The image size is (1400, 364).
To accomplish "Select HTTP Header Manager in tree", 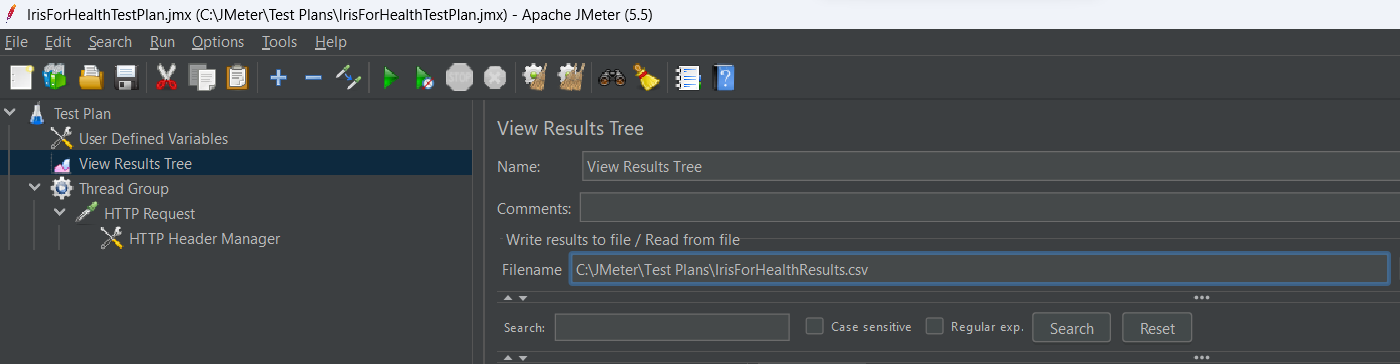I will click(204, 238).
